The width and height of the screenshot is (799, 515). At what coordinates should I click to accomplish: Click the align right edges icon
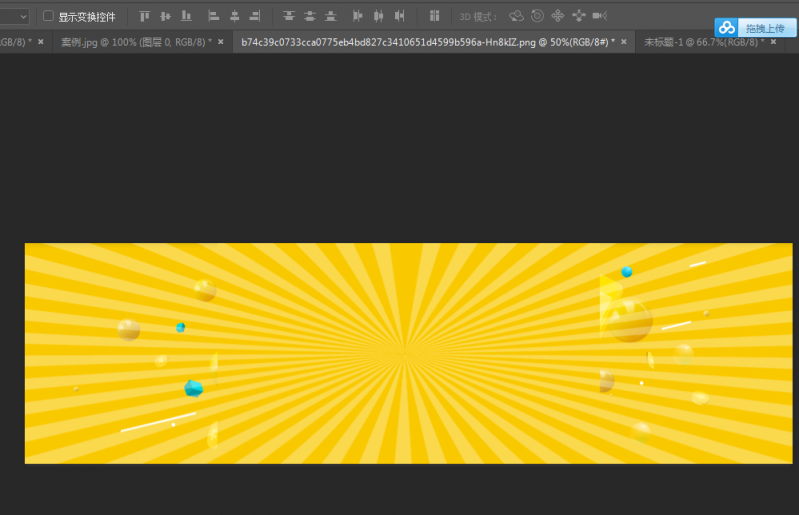click(255, 16)
